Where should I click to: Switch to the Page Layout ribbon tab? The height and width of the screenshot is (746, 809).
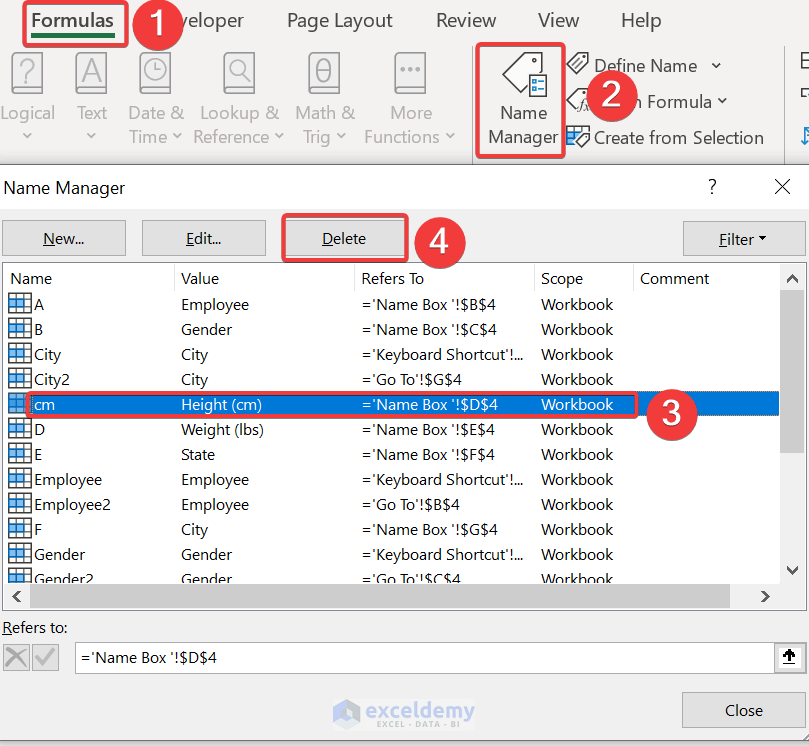339,21
